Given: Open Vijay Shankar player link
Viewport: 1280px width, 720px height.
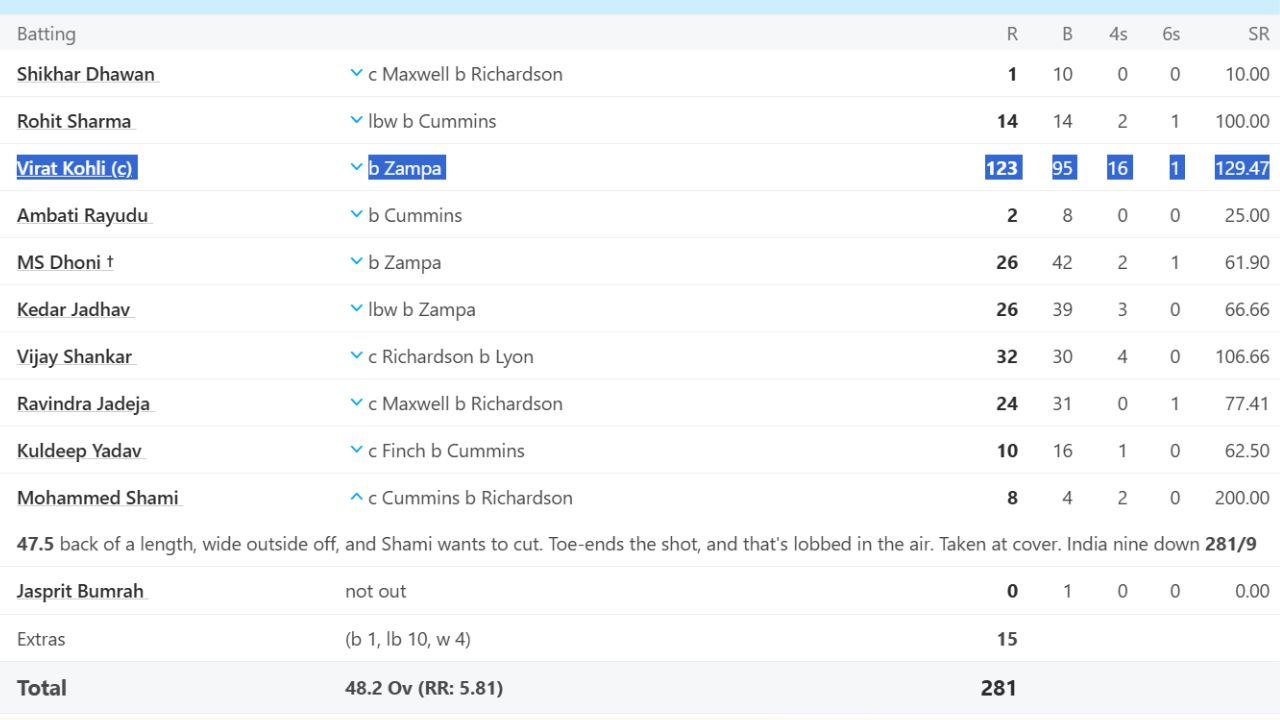Looking at the screenshot, I should pyautogui.click(x=75, y=356).
